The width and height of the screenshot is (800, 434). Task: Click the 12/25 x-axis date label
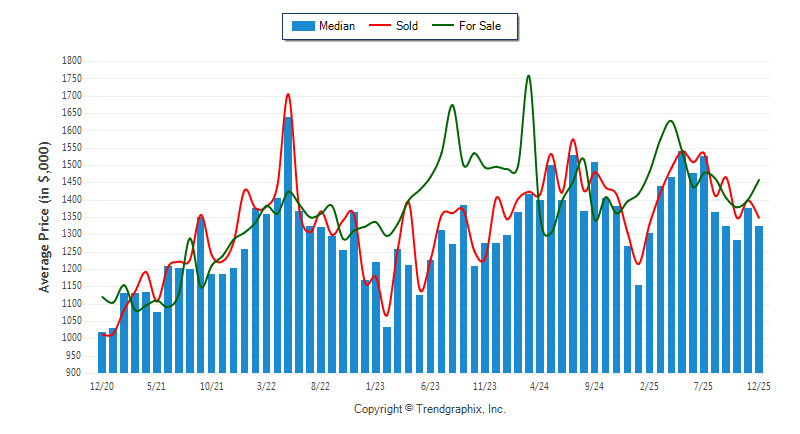[x=759, y=385]
